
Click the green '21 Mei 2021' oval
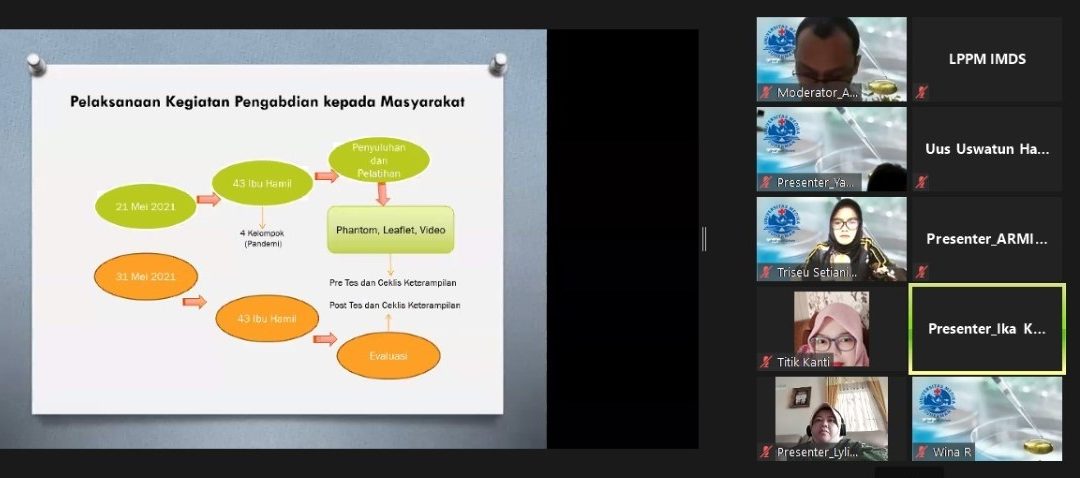pos(145,206)
